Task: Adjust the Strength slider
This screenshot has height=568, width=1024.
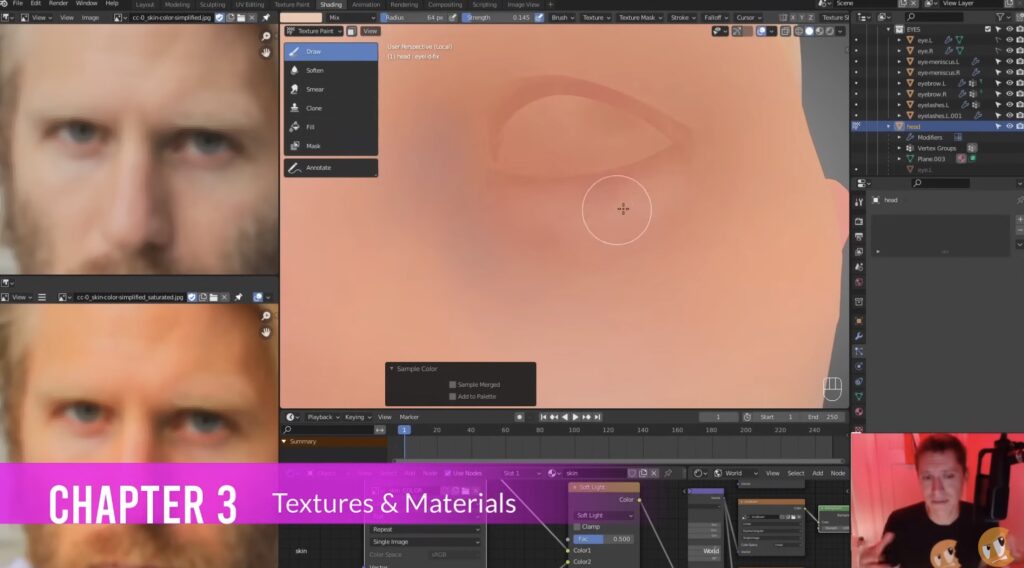Action: (497, 18)
